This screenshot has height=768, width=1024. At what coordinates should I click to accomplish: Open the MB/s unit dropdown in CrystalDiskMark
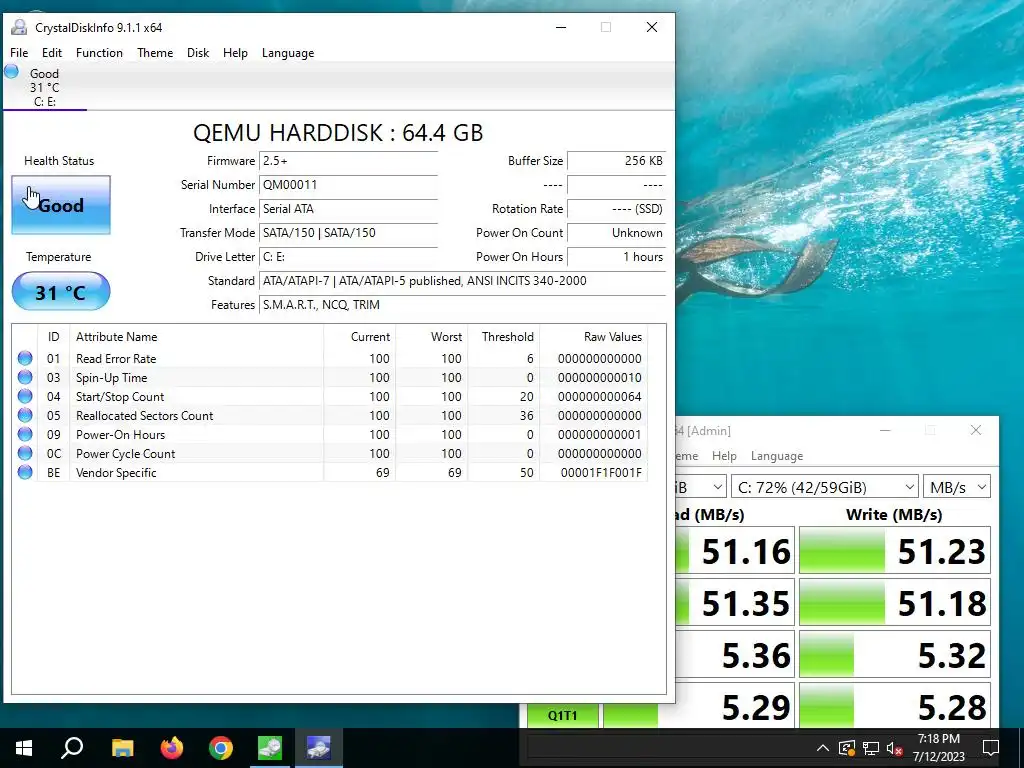point(956,487)
